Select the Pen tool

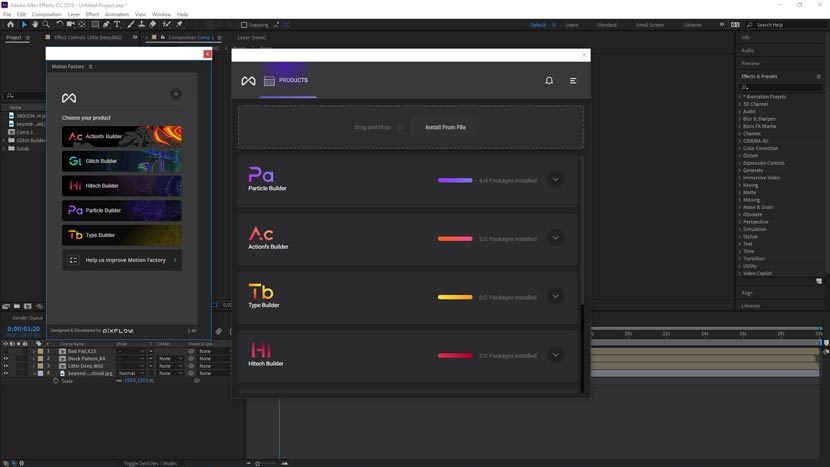106,24
